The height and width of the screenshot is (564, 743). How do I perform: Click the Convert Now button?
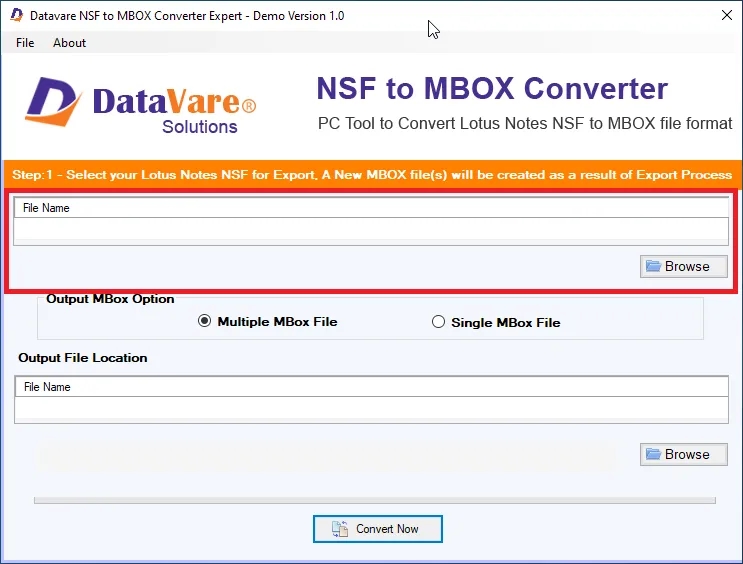[x=378, y=528]
